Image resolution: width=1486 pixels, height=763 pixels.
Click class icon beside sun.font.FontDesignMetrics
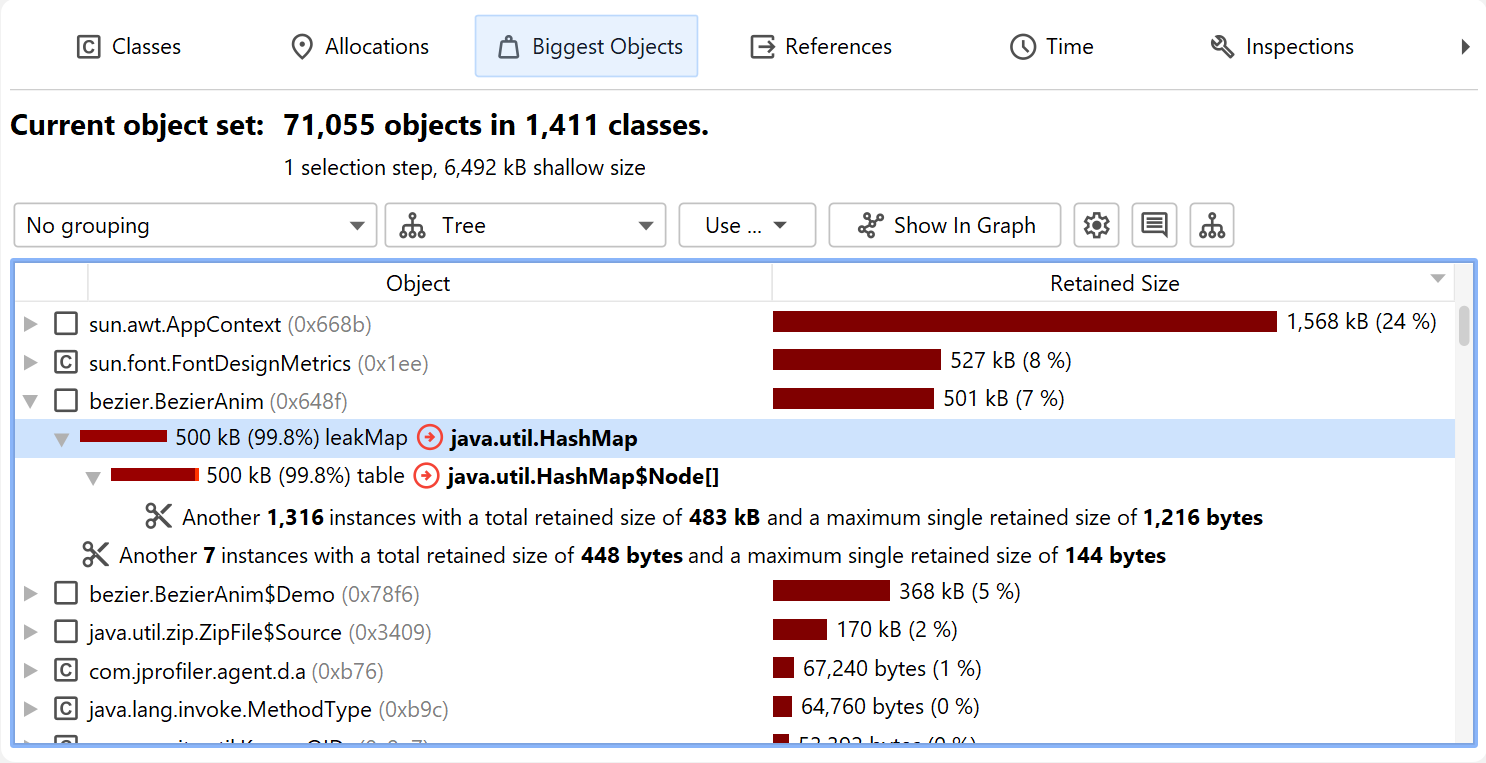coord(66,362)
